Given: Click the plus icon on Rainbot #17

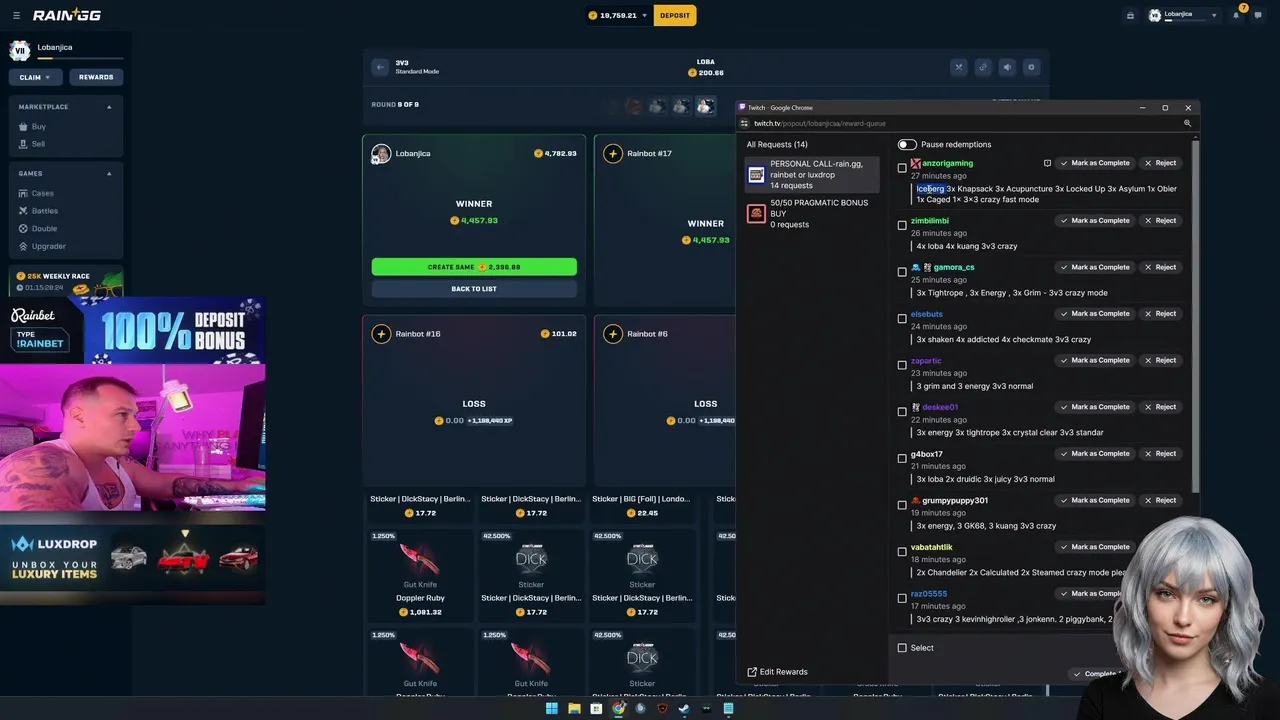Looking at the screenshot, I should [613, 154].
